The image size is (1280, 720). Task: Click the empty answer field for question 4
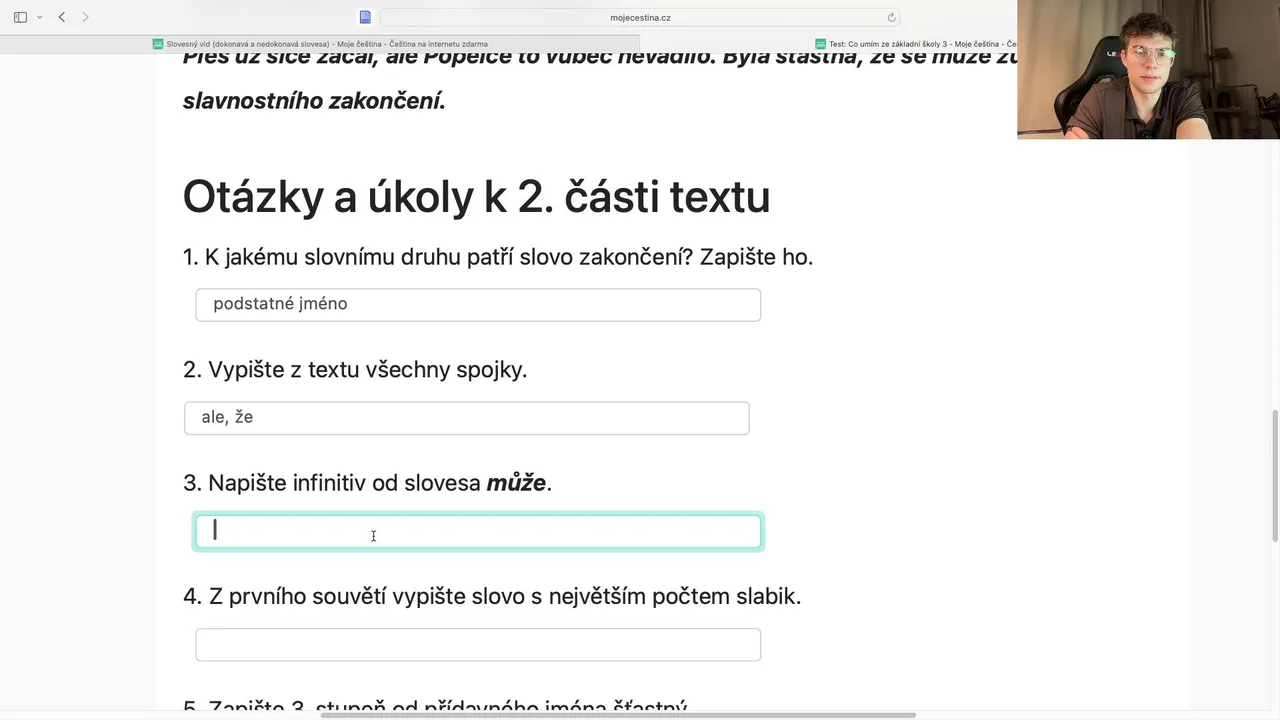[478, 645]
